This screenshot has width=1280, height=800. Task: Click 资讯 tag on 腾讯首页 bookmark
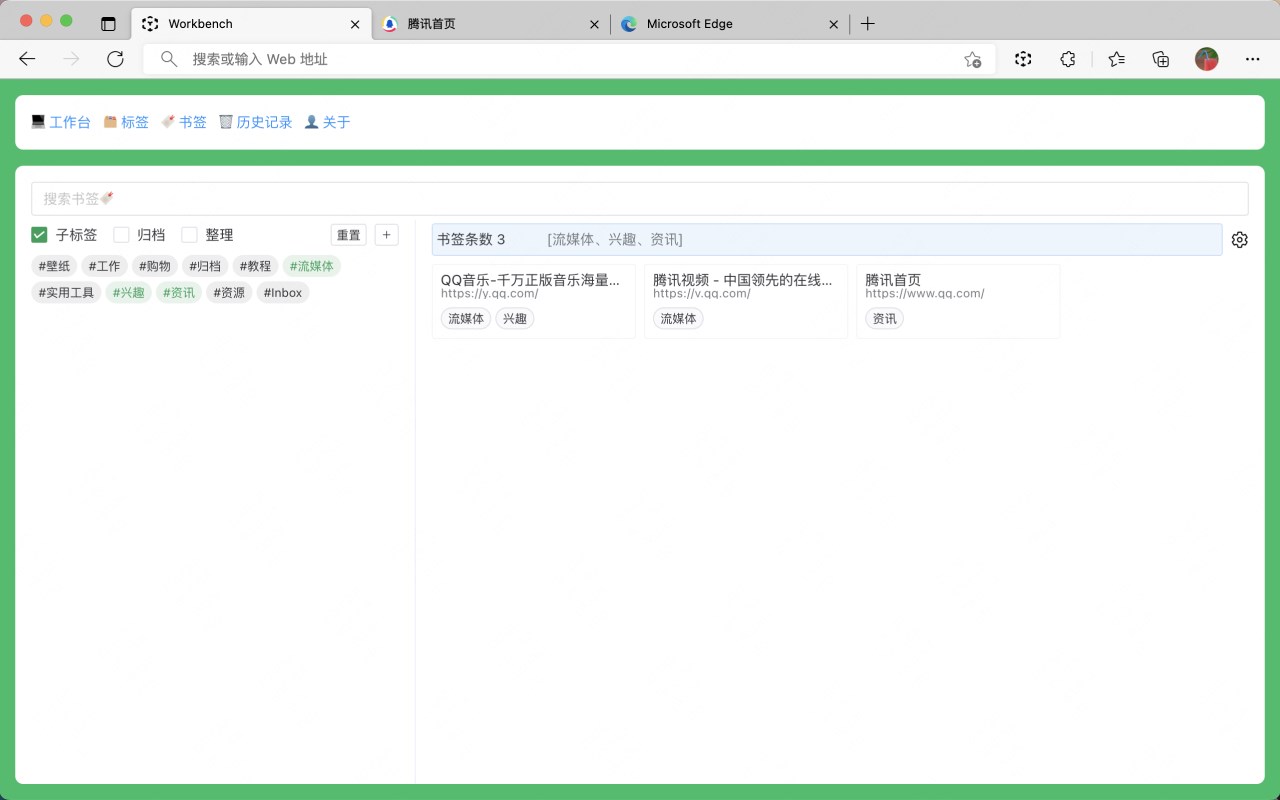click(x=885, y=319)
